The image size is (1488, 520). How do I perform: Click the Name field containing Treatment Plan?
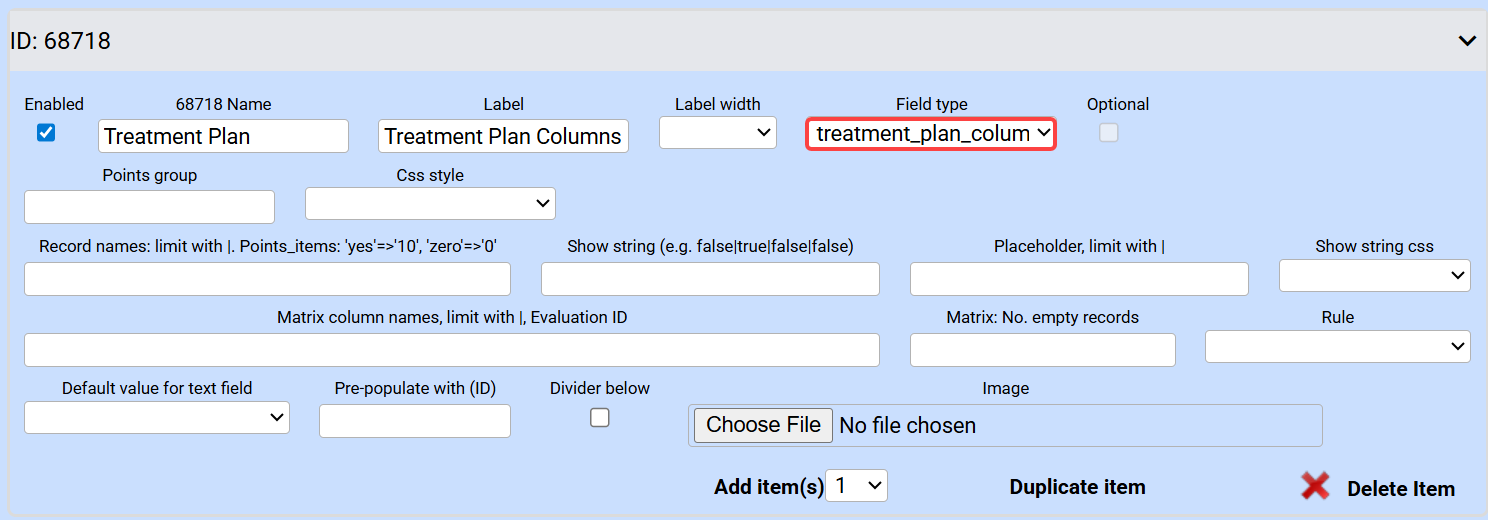tap(223, 136)
